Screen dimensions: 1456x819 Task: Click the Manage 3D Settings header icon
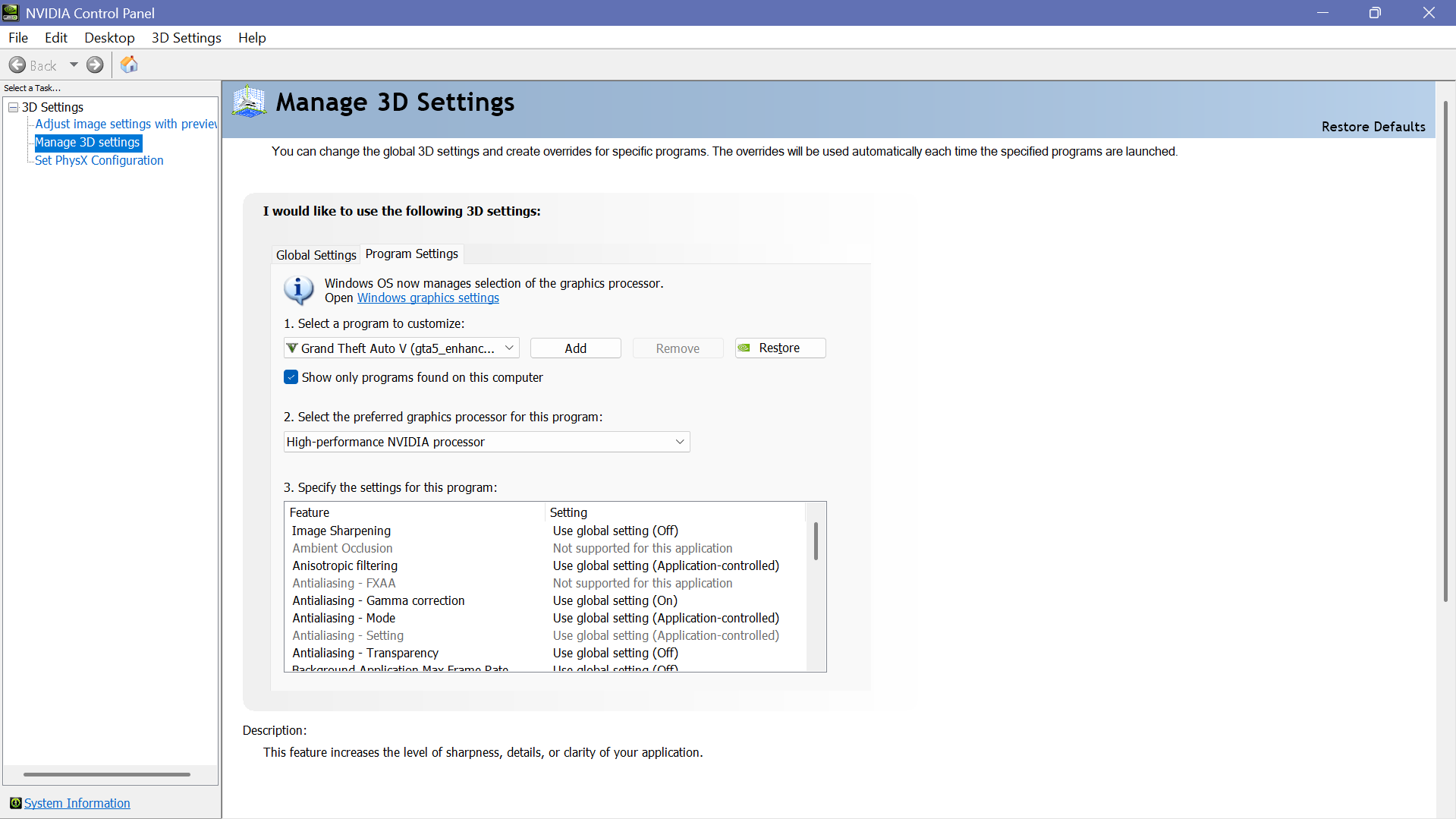(249, 102)
